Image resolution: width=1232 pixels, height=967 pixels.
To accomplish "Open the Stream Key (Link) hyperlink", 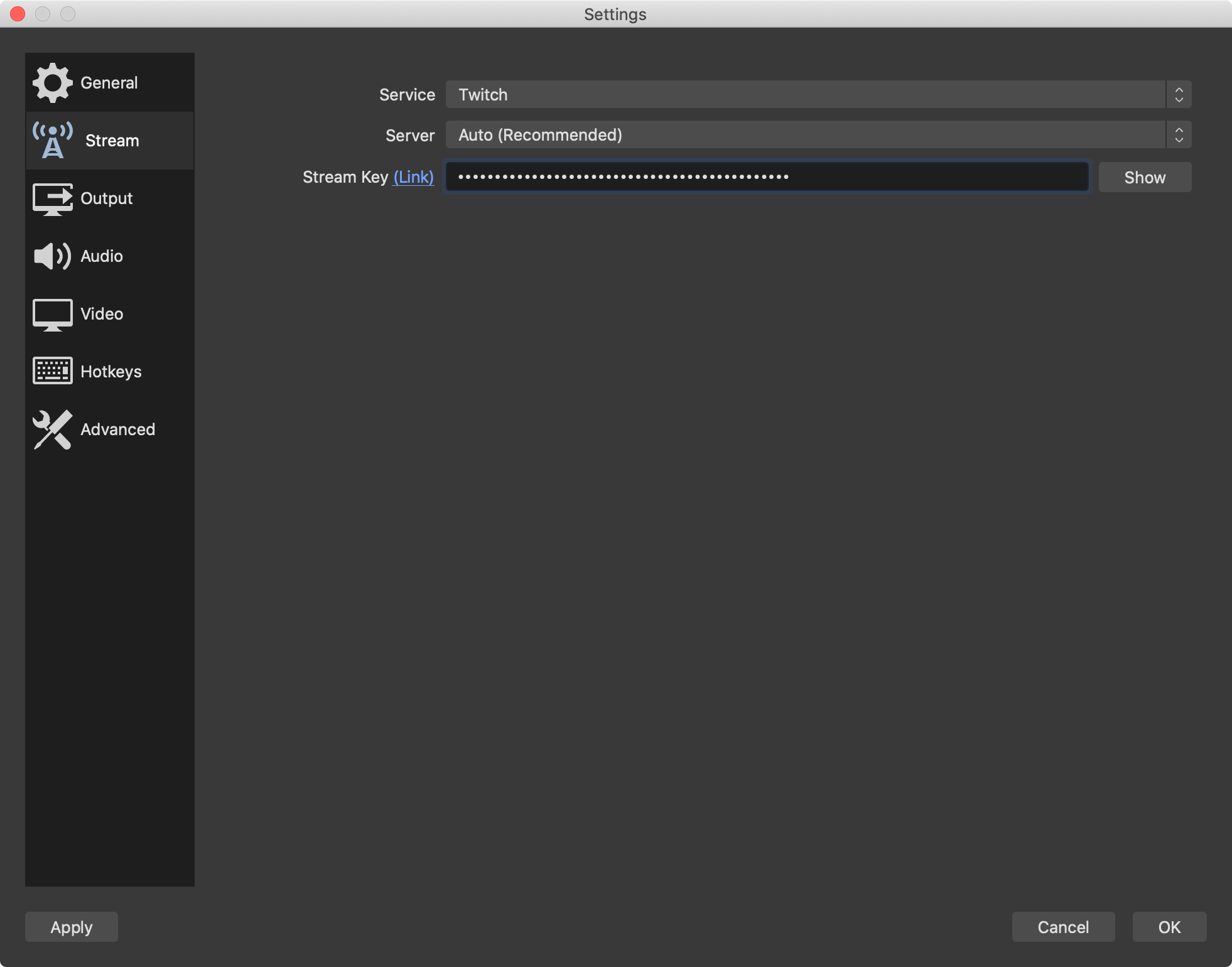I will point(413,178).
